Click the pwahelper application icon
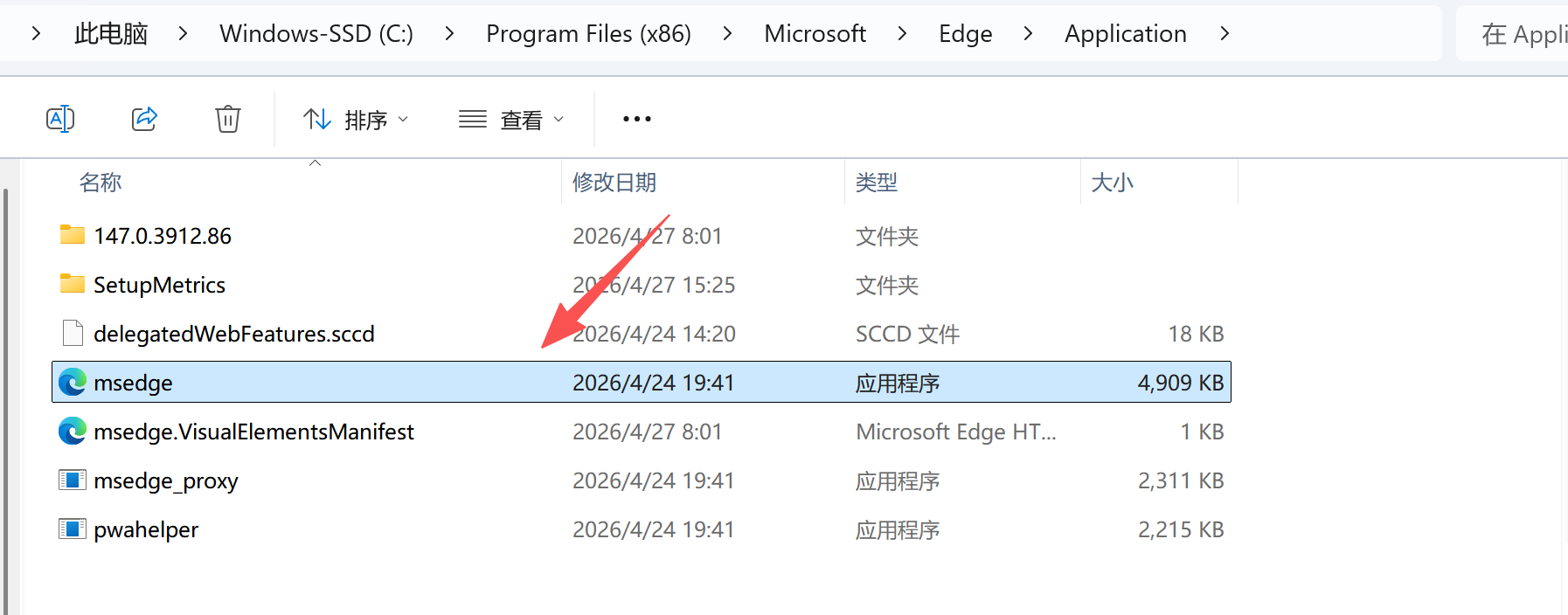 [73, 529]
